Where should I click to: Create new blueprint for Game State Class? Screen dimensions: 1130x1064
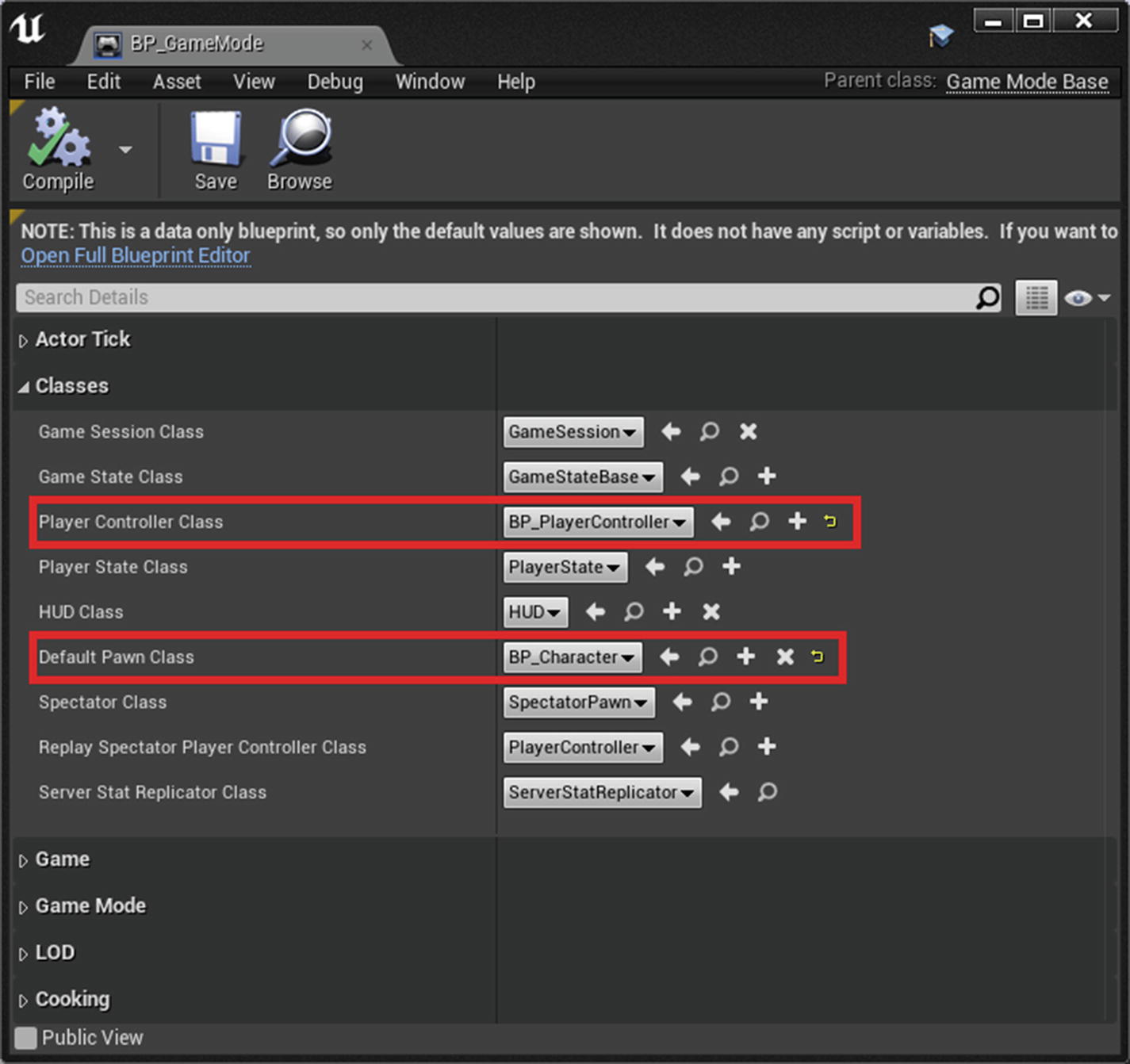pos(767,477)
